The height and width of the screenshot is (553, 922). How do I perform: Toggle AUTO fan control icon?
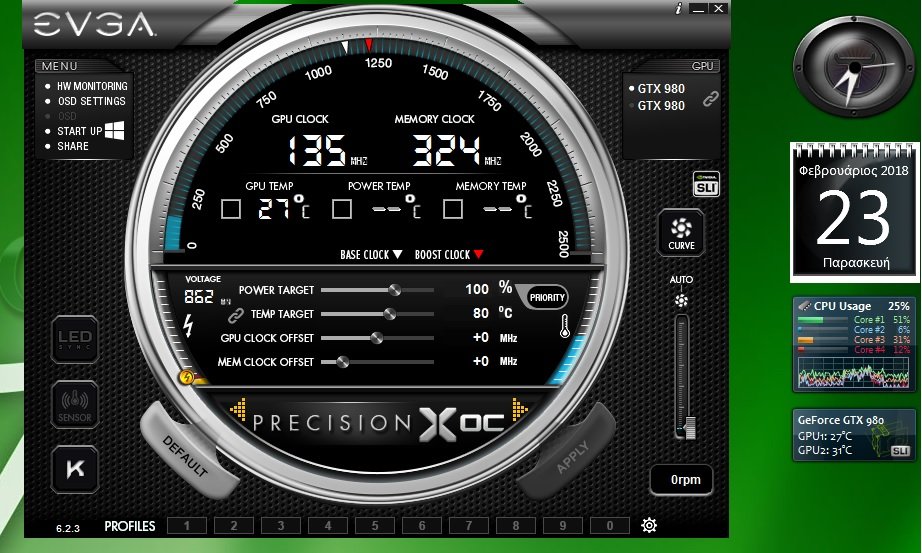(681, 301)
